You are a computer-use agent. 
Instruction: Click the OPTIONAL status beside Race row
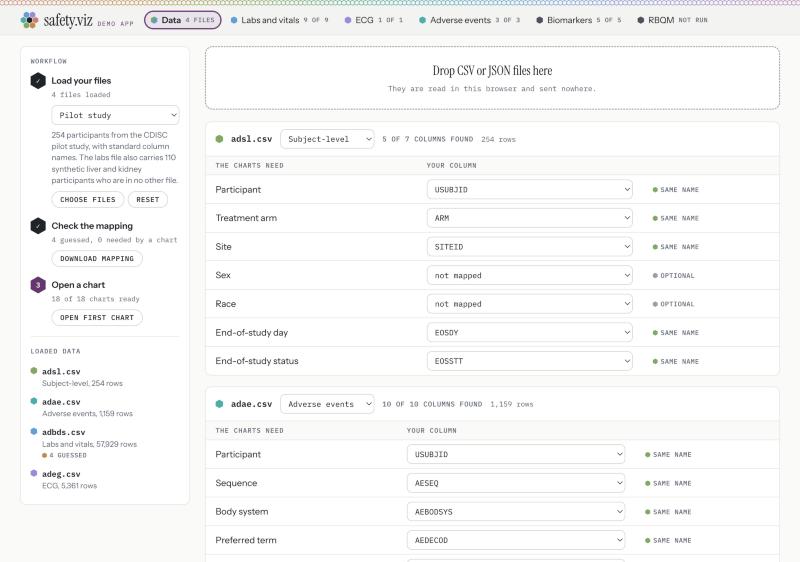click(x=673, y=304)
